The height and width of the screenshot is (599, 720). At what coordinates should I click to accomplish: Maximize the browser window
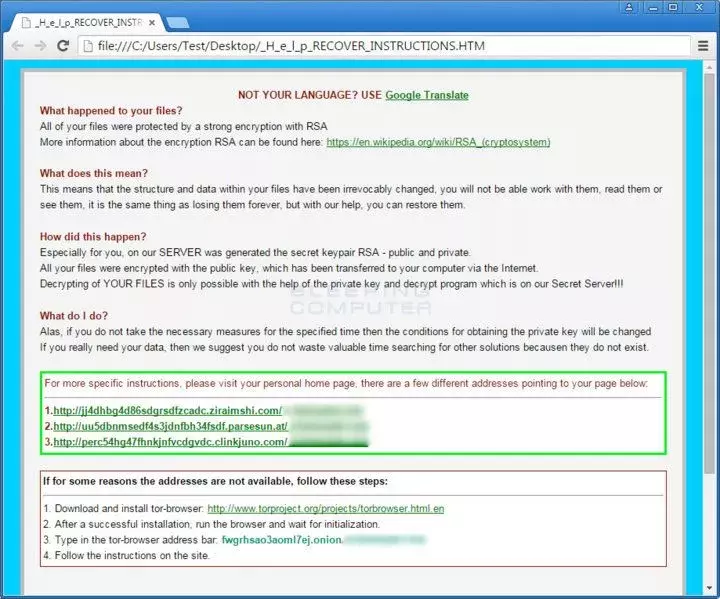673,7
